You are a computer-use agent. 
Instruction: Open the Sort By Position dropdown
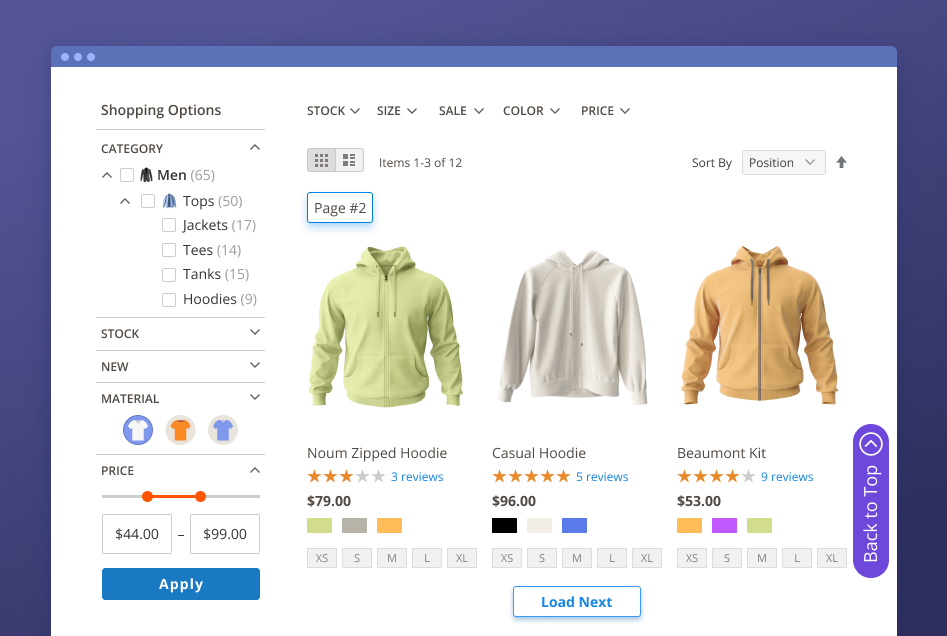783,163
